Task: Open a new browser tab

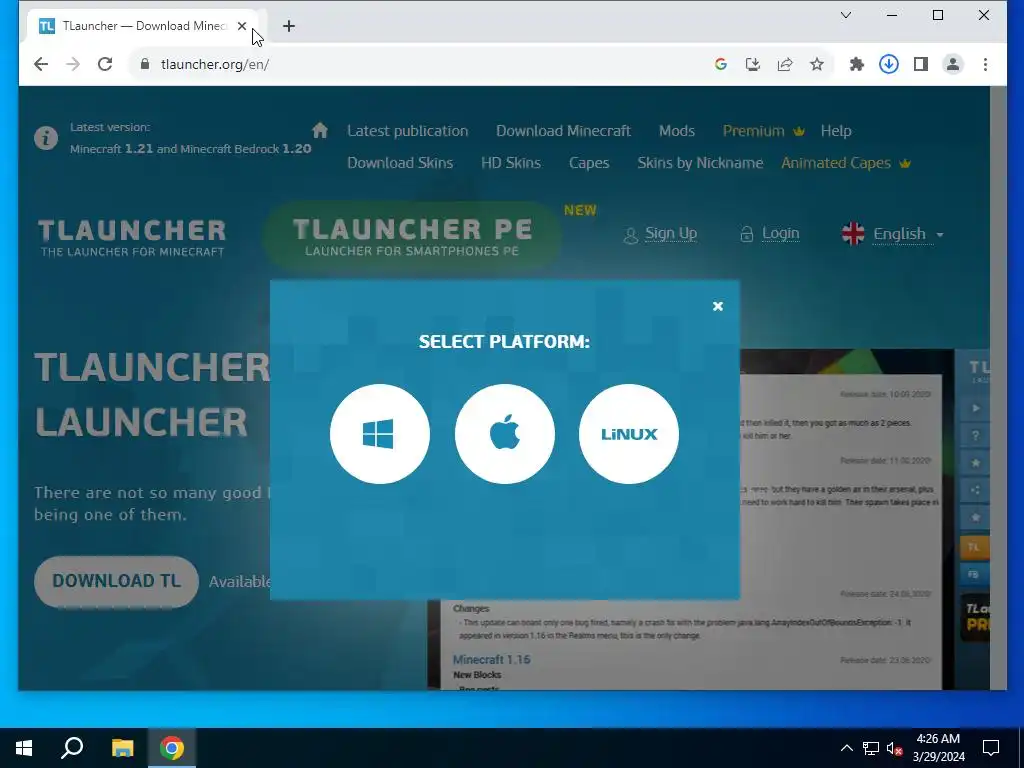Action: tap(289, 26)
